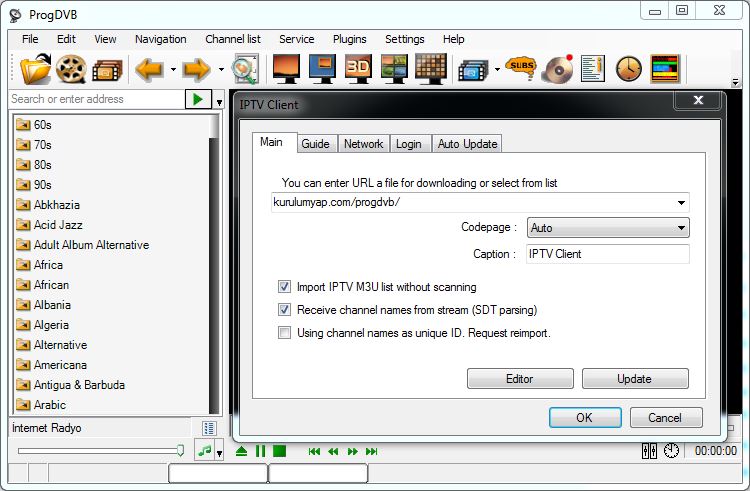Jump to previous track button
The height and width of the screenshot is (491, 750).
pos(314,451)
